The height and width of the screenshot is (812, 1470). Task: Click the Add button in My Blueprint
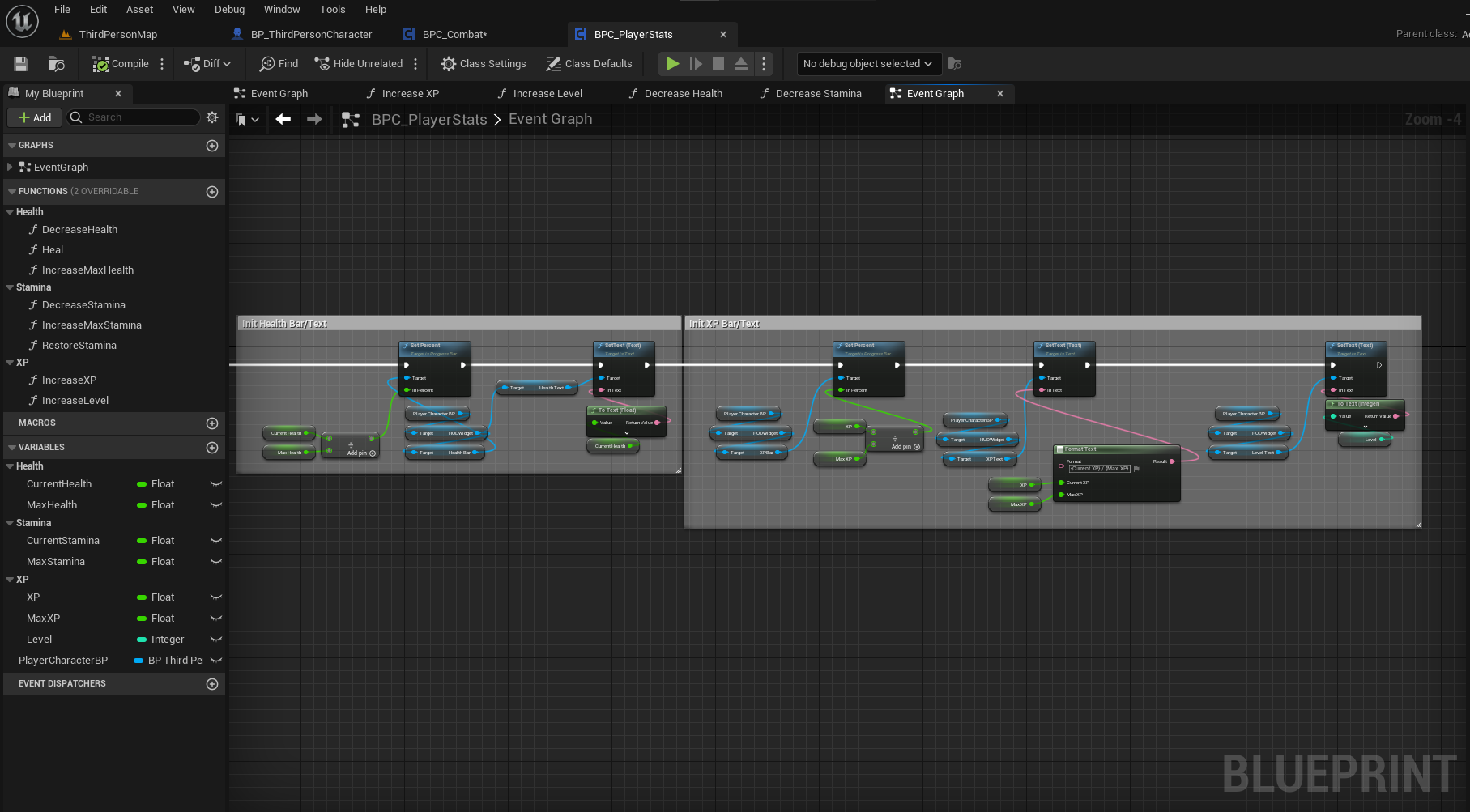pos(35,117)
